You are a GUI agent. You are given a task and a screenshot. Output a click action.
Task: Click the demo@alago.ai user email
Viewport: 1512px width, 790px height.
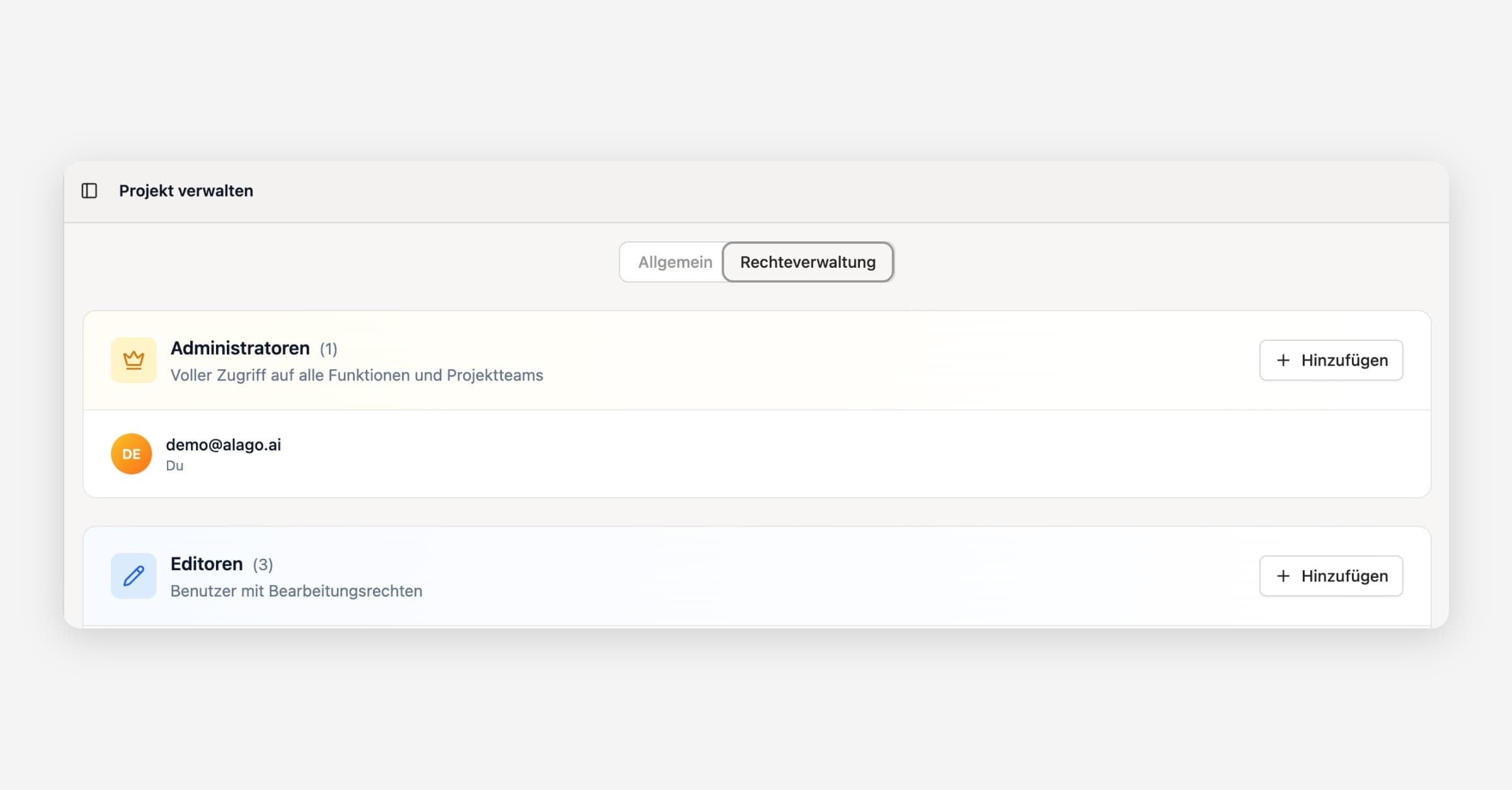point(223,445)
